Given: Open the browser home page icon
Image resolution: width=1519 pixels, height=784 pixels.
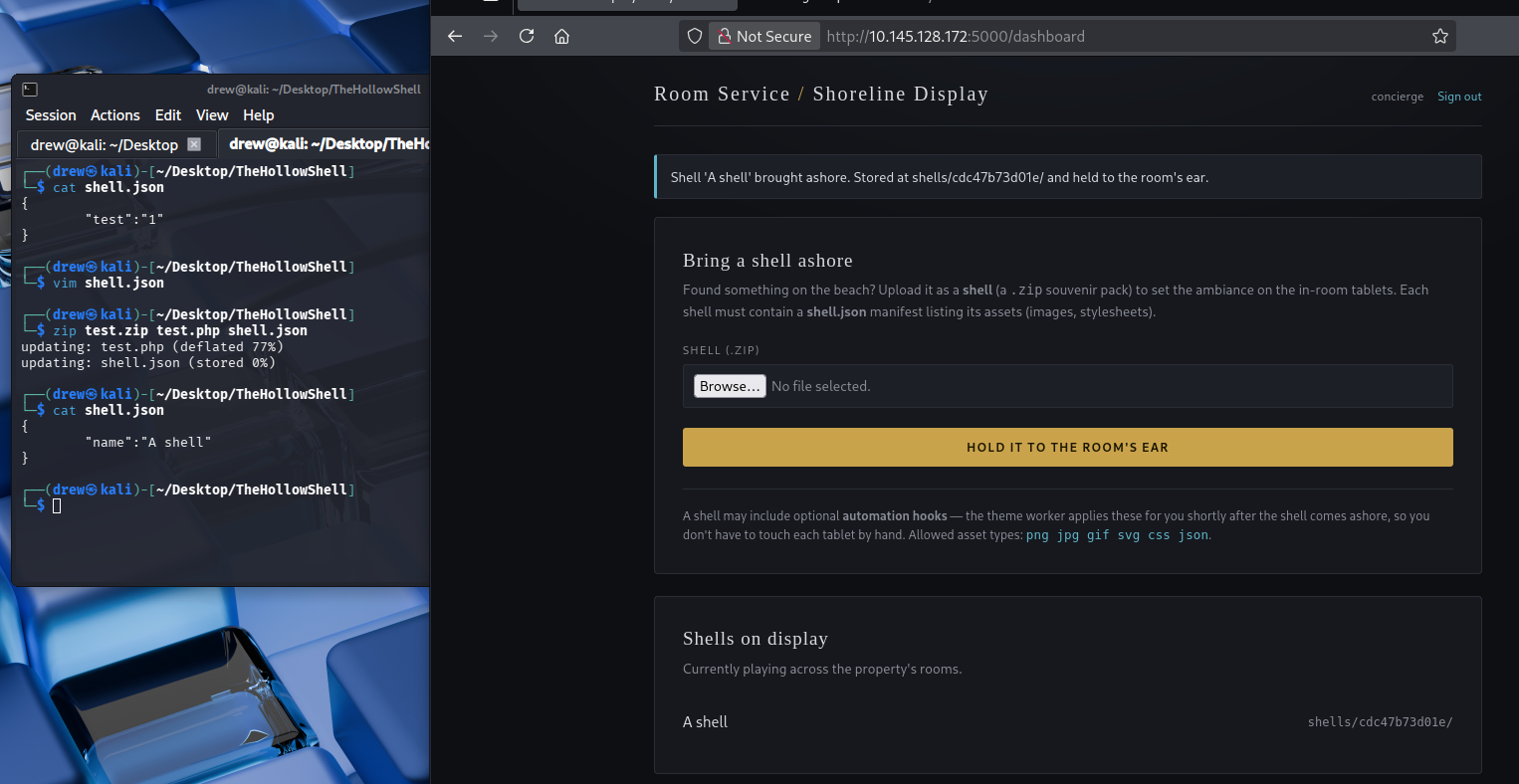Looking at the screenshot, I should point(562,36).
